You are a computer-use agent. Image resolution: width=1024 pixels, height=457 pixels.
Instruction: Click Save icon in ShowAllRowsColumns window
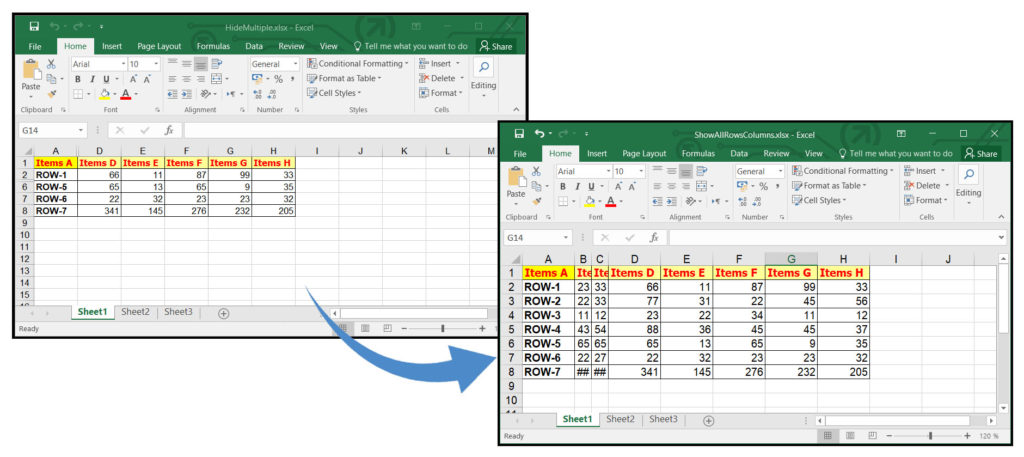[519, 134]
